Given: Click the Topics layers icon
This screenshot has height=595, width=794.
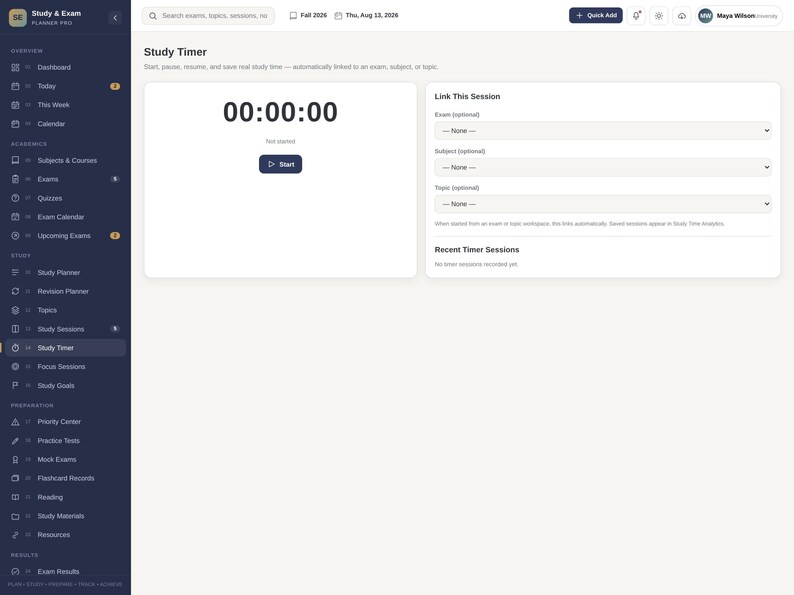Looking at the screenshot, I should coord(15,310).
